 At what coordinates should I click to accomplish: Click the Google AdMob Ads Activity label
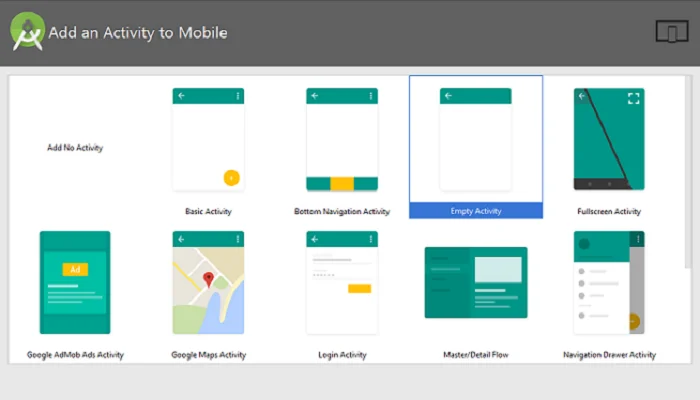75,355
